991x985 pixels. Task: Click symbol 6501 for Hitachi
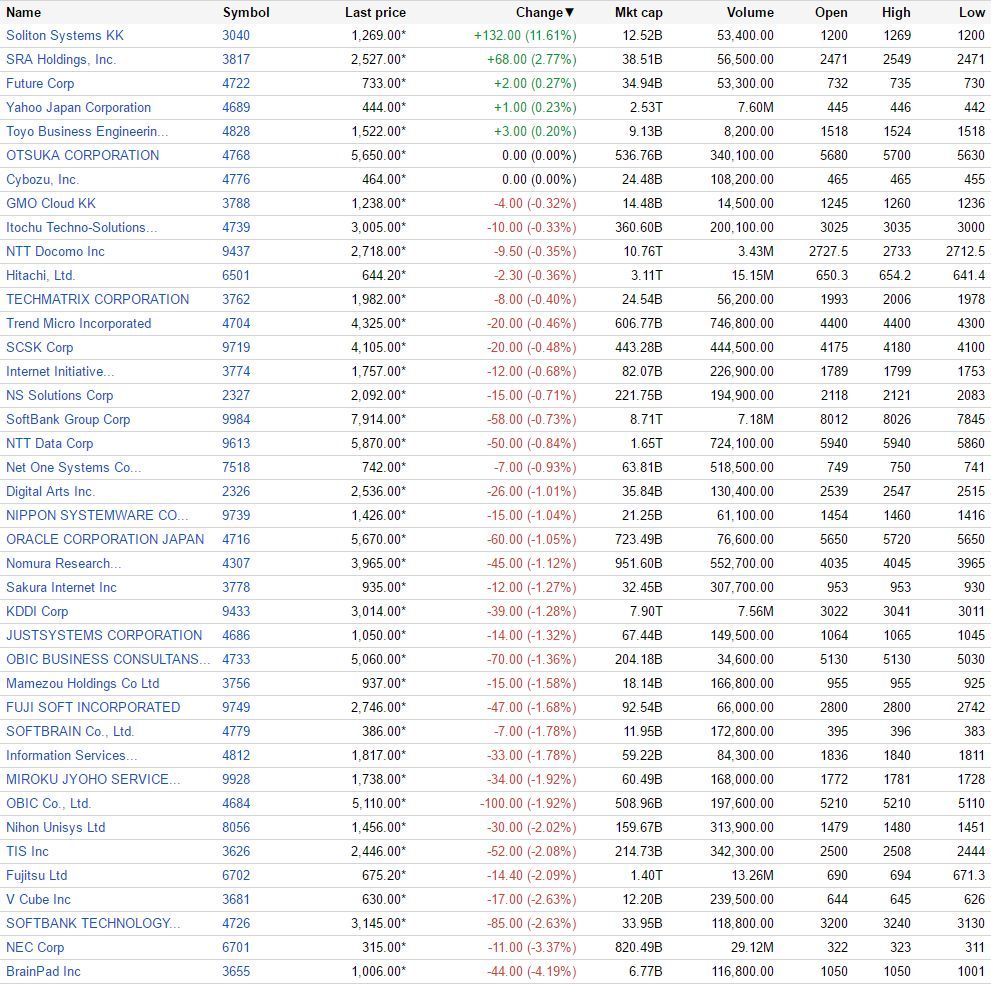(236, 275)
